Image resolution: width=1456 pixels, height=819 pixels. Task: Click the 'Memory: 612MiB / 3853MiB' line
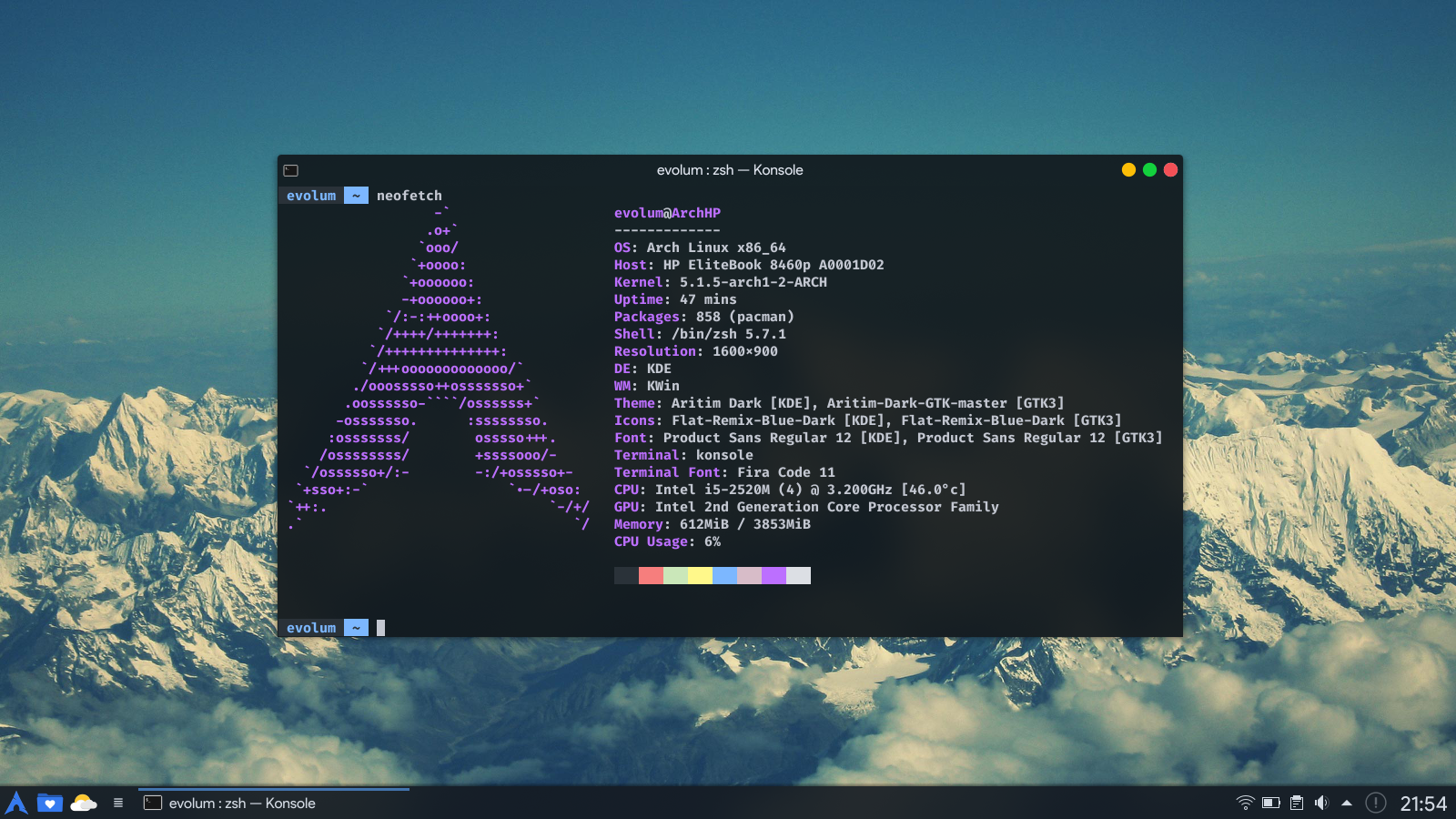tap(713, 524)
